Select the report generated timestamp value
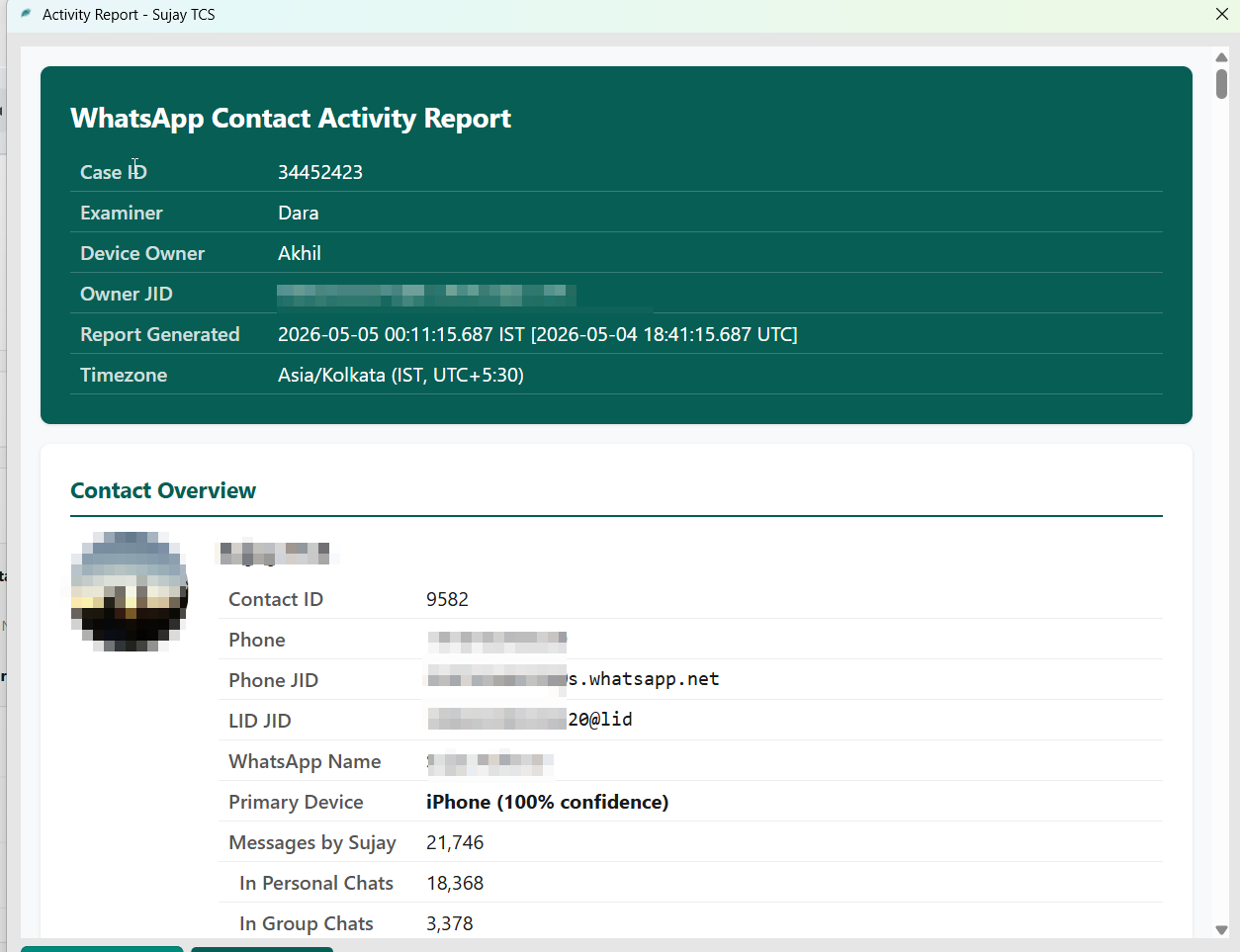This screenshot has height=952, width=1240. [x=538, y=334]
